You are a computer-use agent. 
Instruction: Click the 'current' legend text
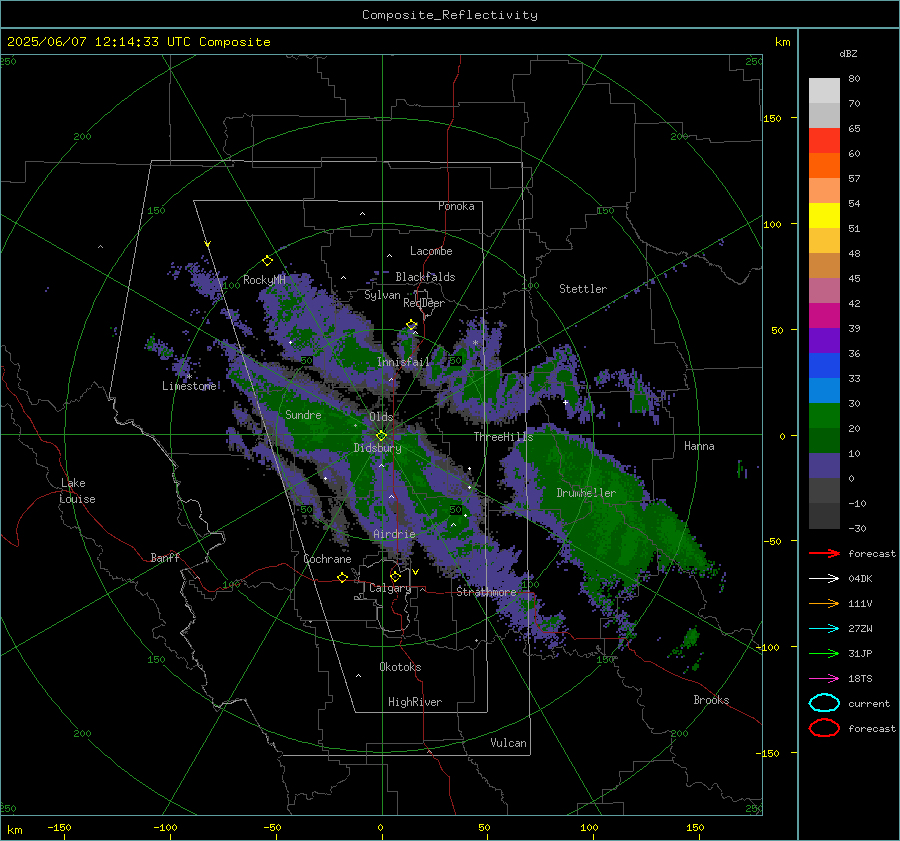pyautogui.click(x=869, y=703)
